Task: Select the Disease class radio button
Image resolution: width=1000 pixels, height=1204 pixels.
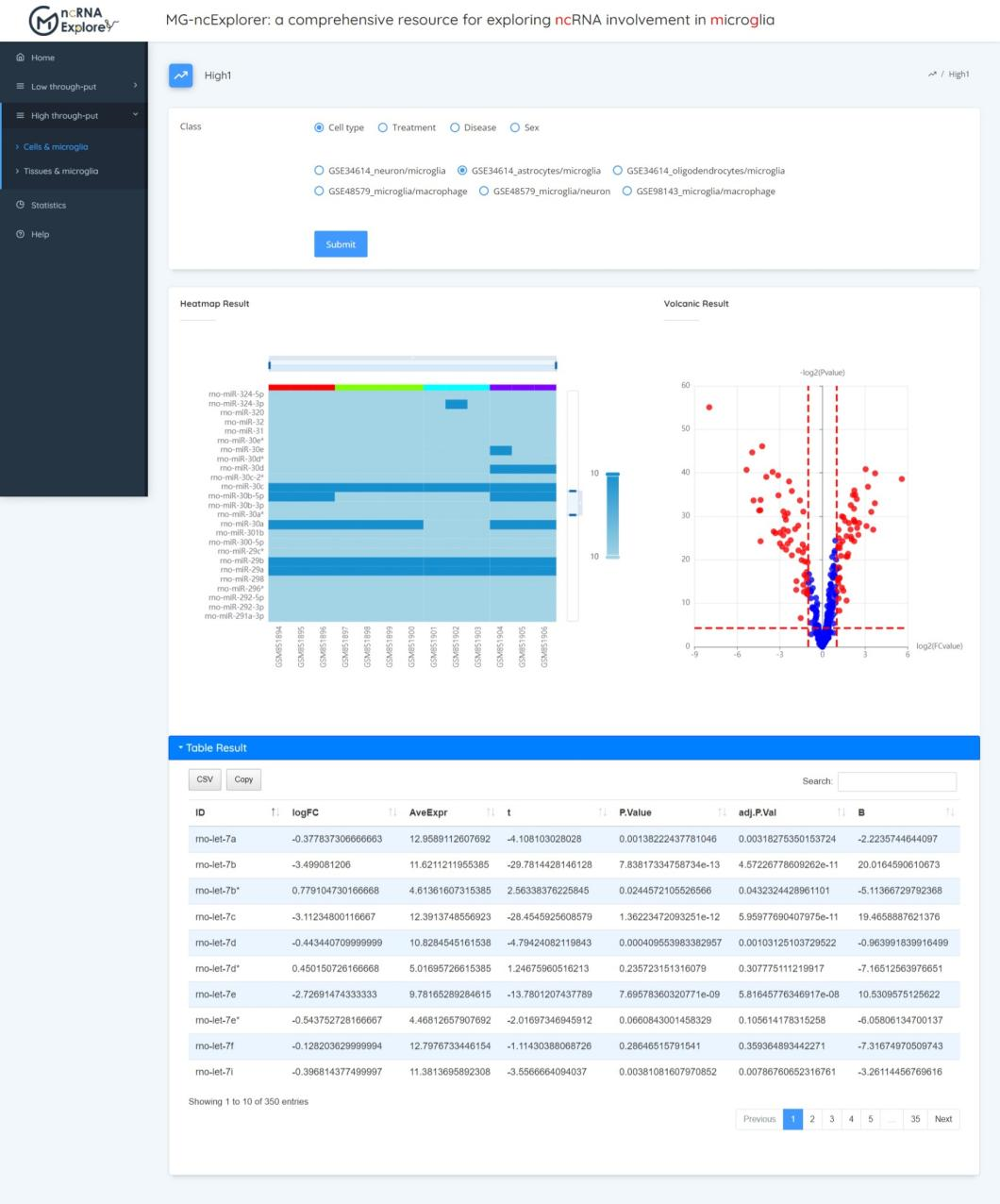Action: pyautogui.click(x=455, y=127)
